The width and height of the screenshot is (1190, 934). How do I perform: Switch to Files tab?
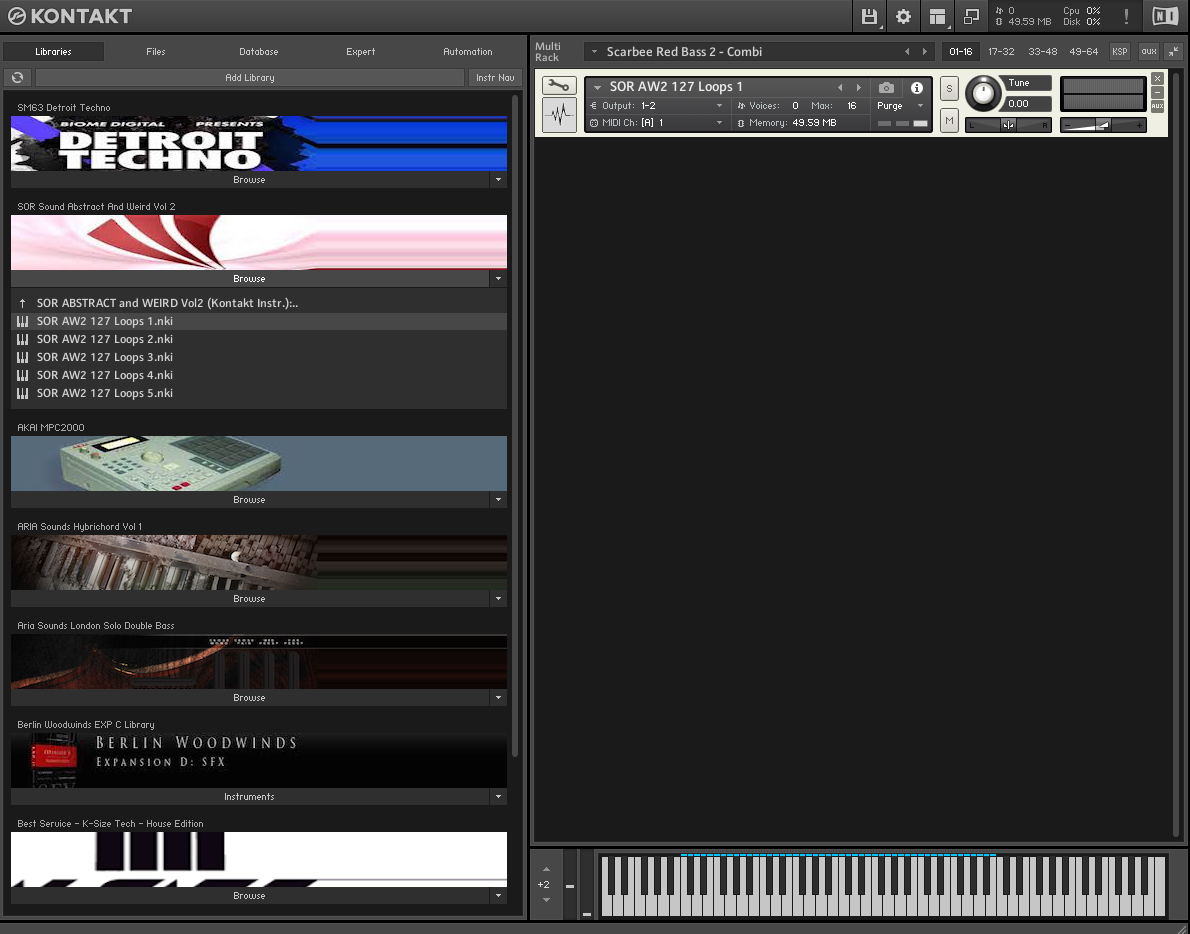(x=156, y=52)
